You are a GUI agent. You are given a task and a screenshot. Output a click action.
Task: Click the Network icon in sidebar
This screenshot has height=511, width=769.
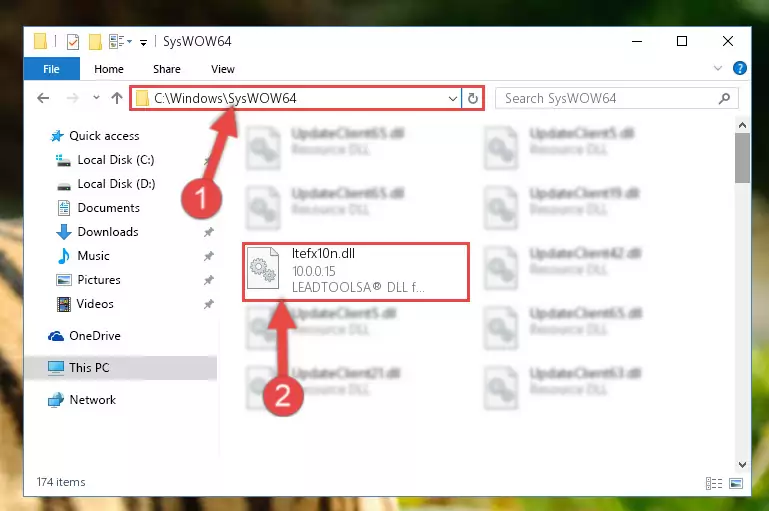click(x=56, y=400)
